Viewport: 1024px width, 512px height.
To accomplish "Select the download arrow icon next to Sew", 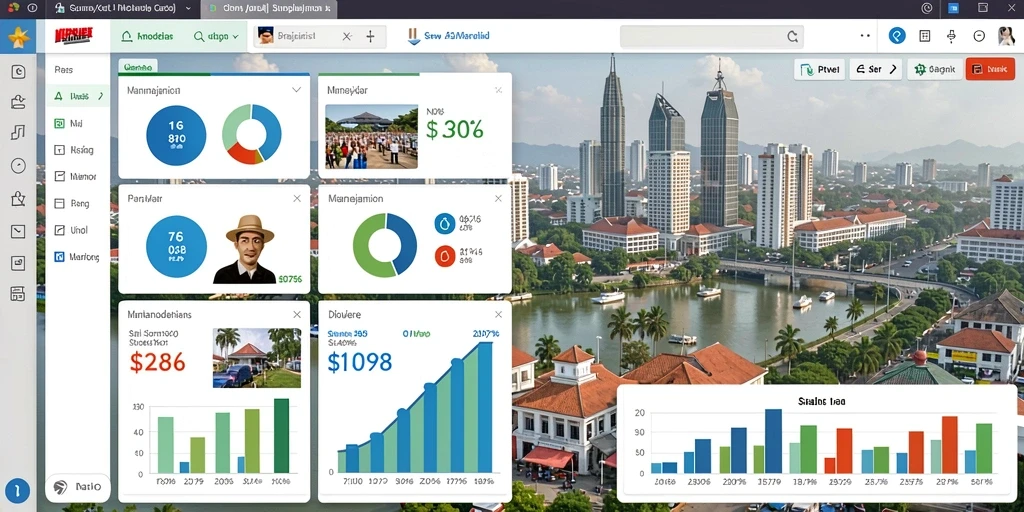I will coord(413,37).
